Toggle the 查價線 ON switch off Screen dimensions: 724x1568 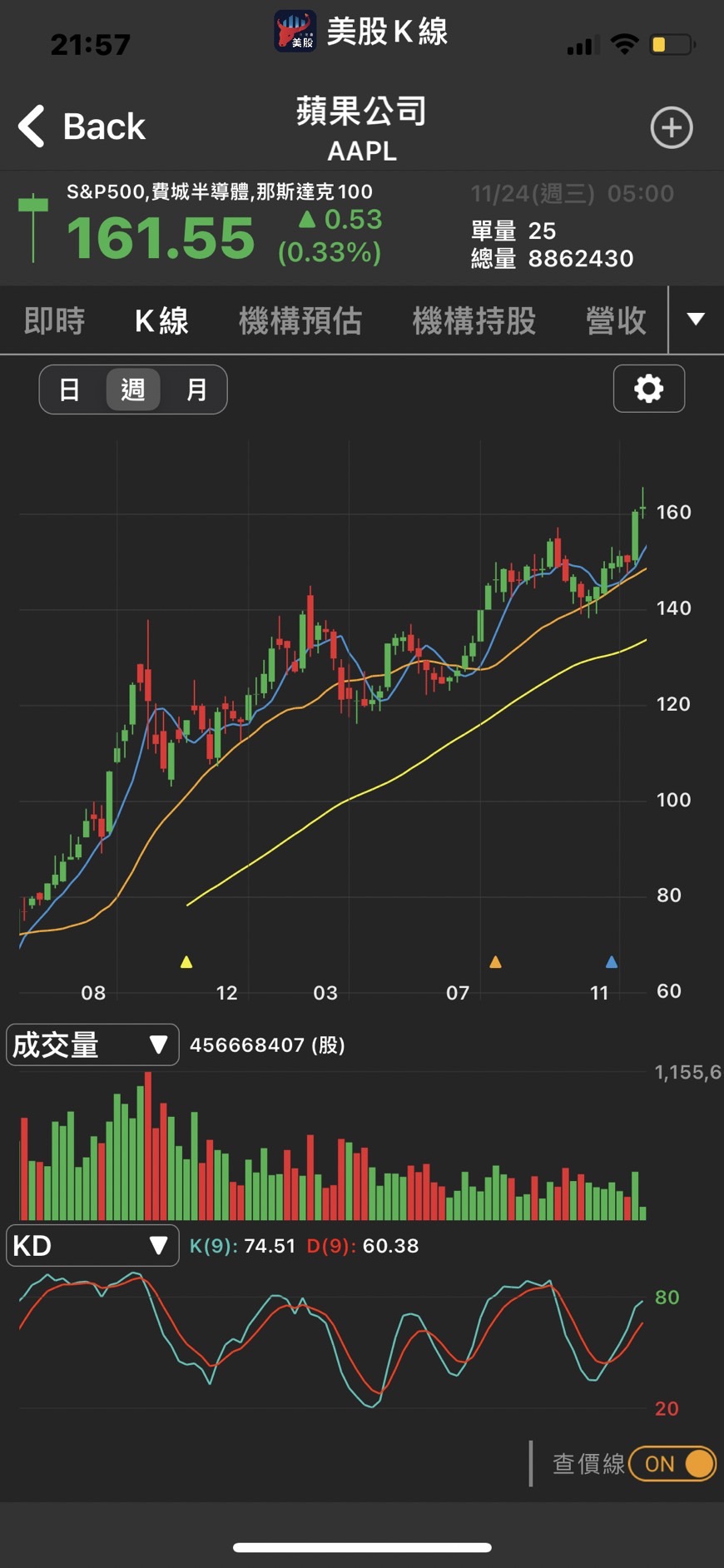click(x=672, y=1463)
